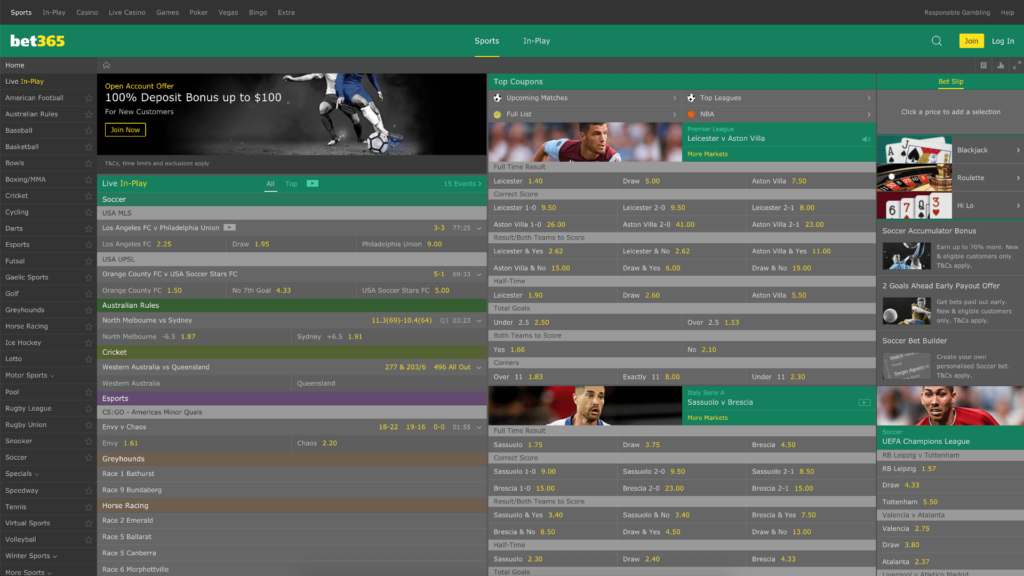Expand Los Angeles FC v Philadelphia Union markets
1024x576 pixels.
[x=479, y=229]
